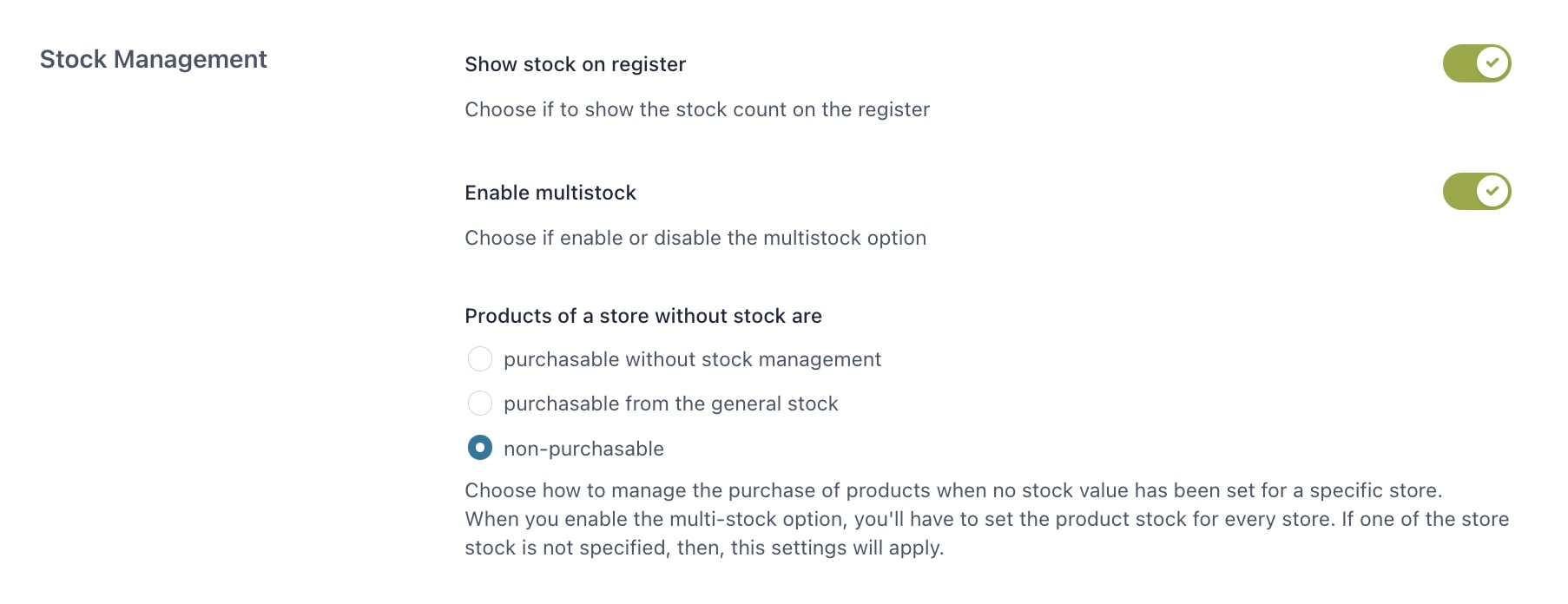
Task: Click the 'non-purchasable' option label text
Action: pos(583,449)
